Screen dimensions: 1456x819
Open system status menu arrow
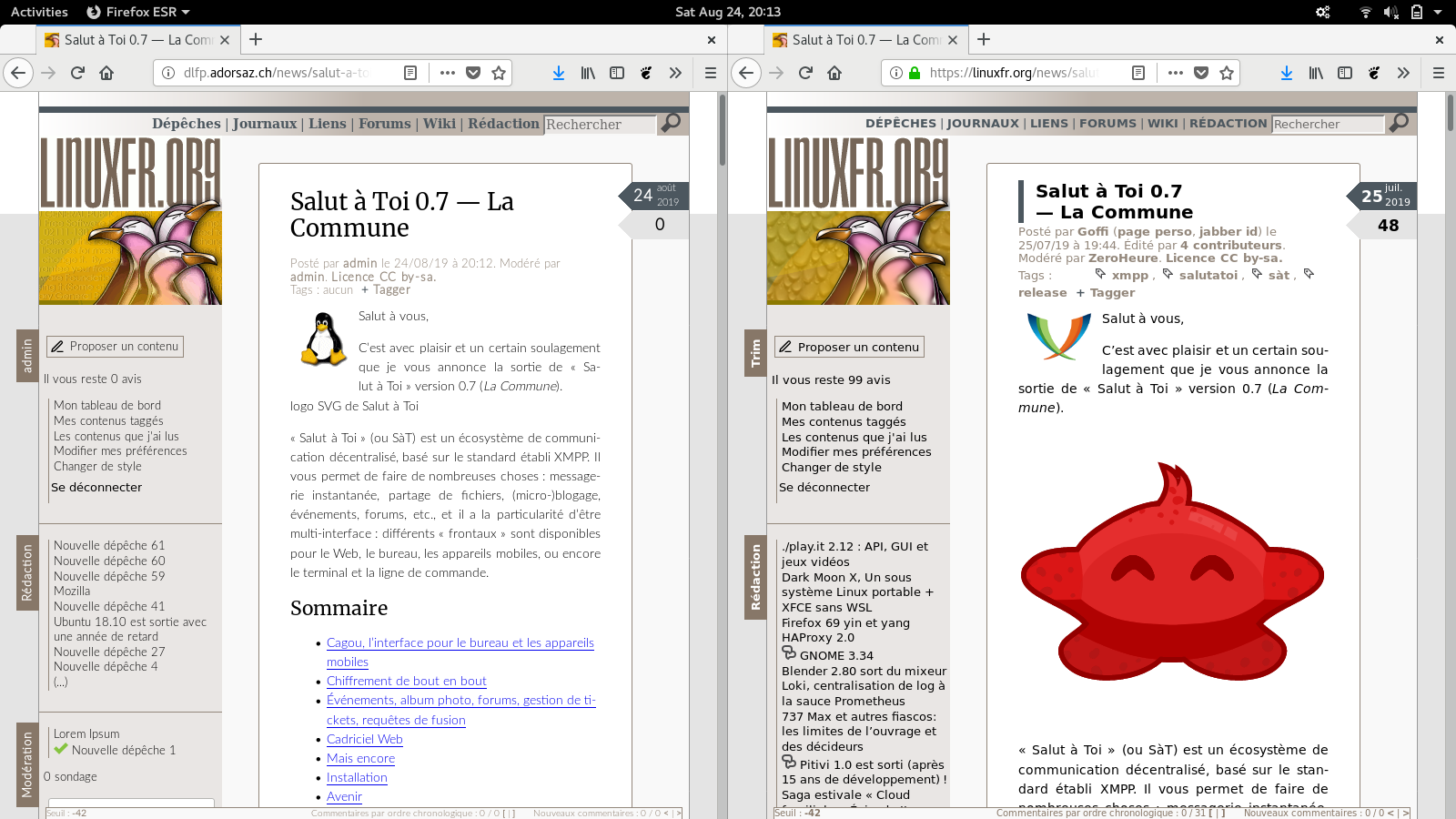pyautogui.click(x=1438, y=12)
